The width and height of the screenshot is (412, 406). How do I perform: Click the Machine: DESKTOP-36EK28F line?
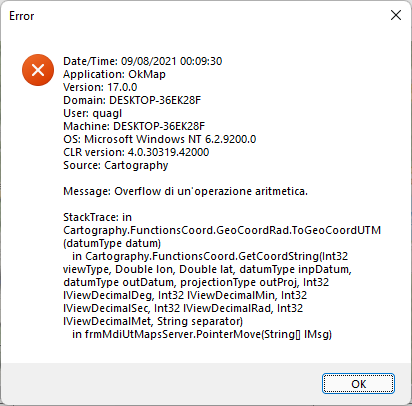(x=134, y=126)
